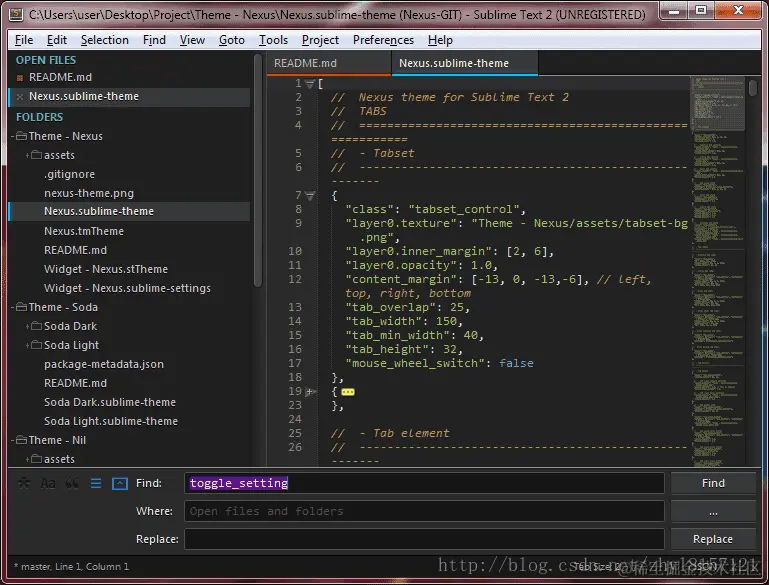Viewport: 769px width, 585px height.
Task: Expand the assets folder under Theme - Nil
Action: pos(27,459)
